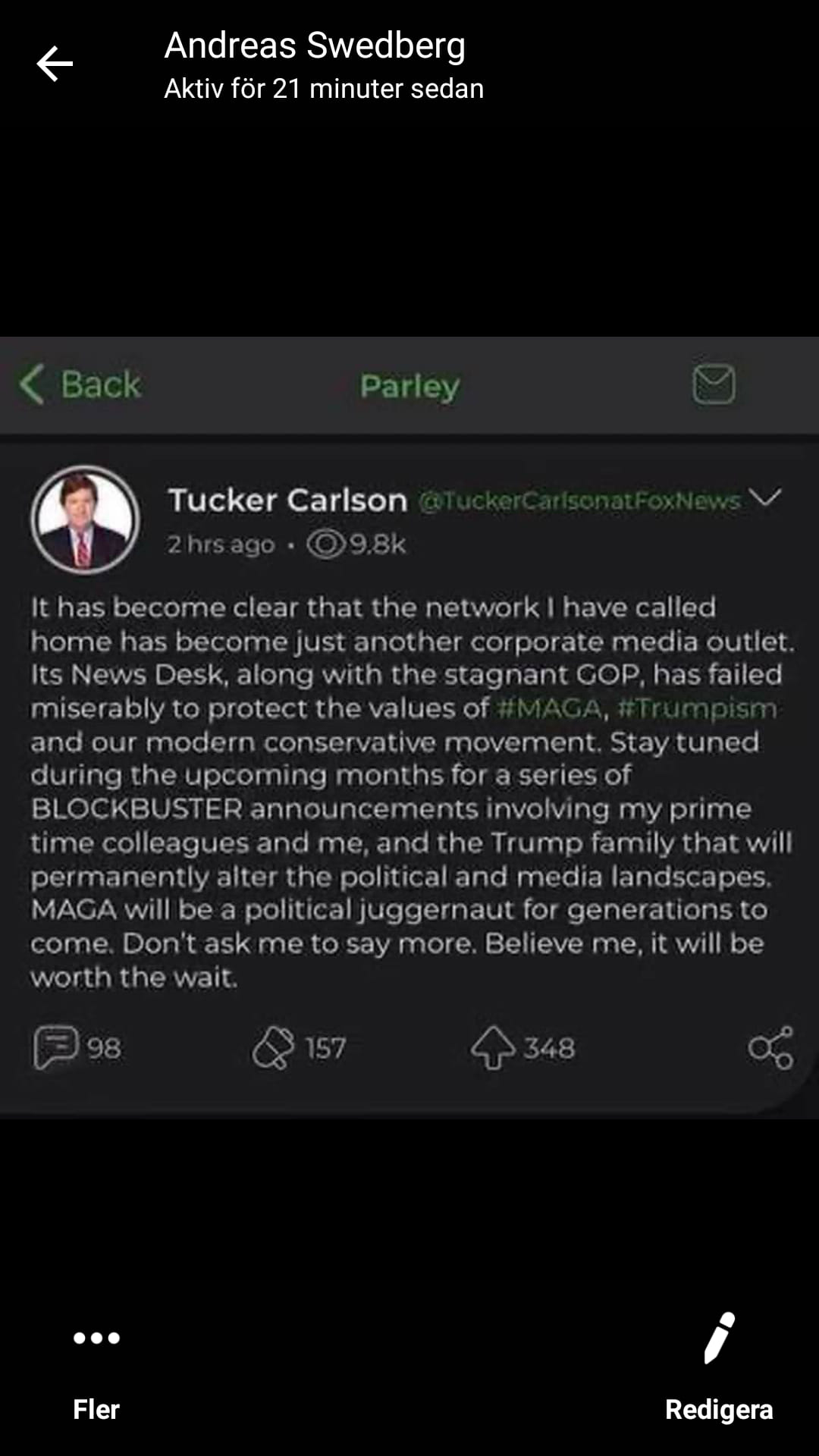Upvote the post using the arrow icon
Image resolution: width=819 pixels, height=1456 pixels.
493,1047
